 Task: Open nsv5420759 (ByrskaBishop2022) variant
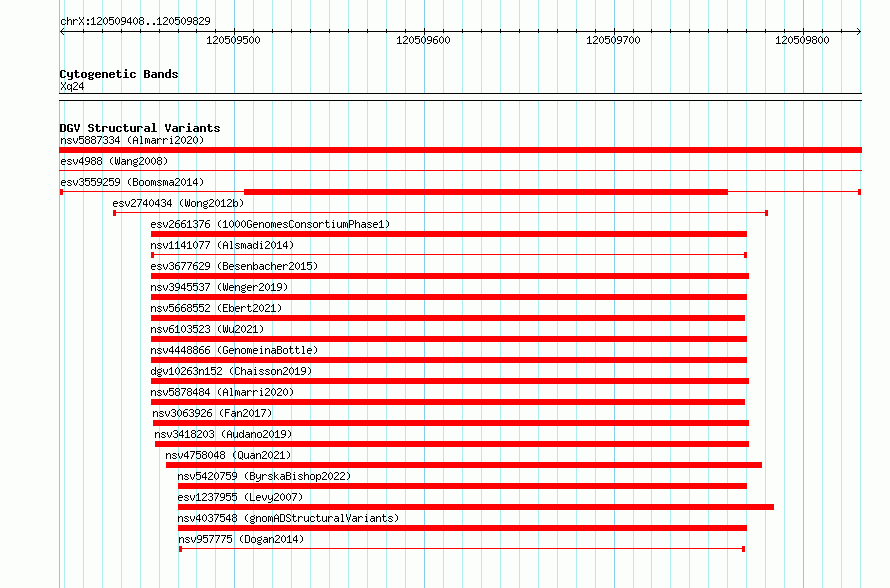pos(264,476)
